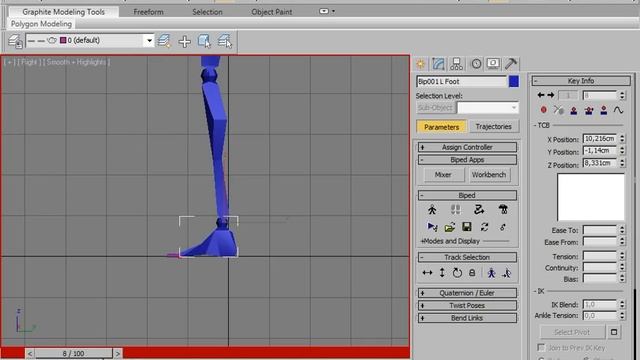Toggle Biped Motion Flow Mode icon
The width and height of the screenshot is (640, 360).
point(479,210)
